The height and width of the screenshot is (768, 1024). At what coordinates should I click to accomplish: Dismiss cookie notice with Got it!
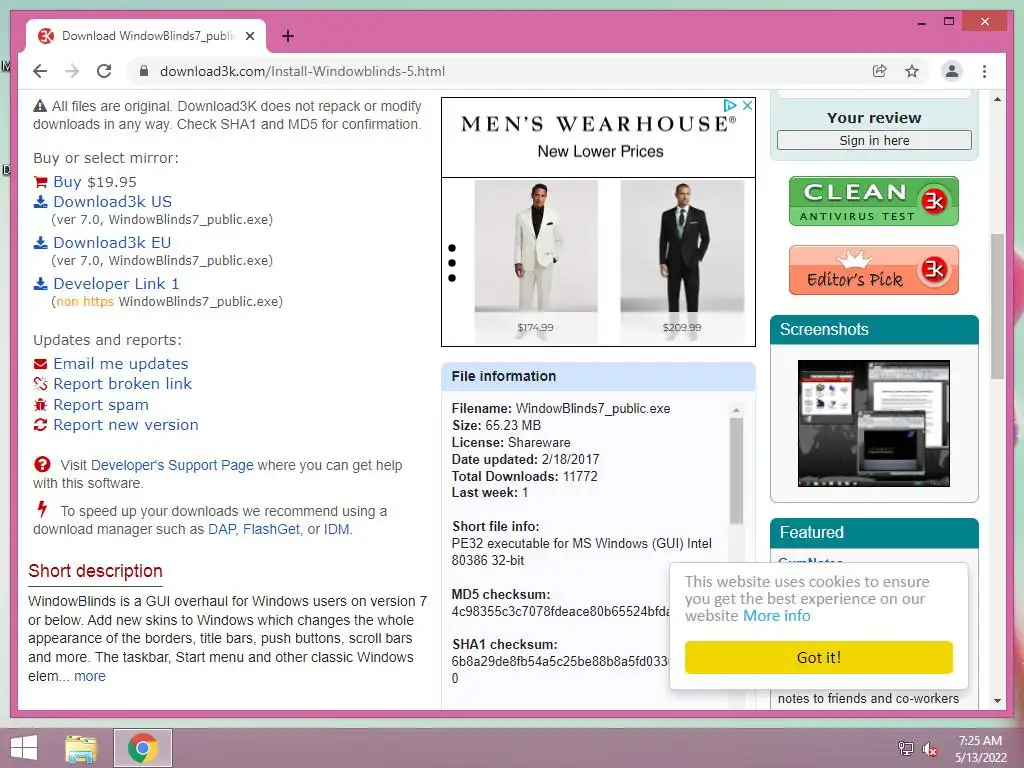818,657
